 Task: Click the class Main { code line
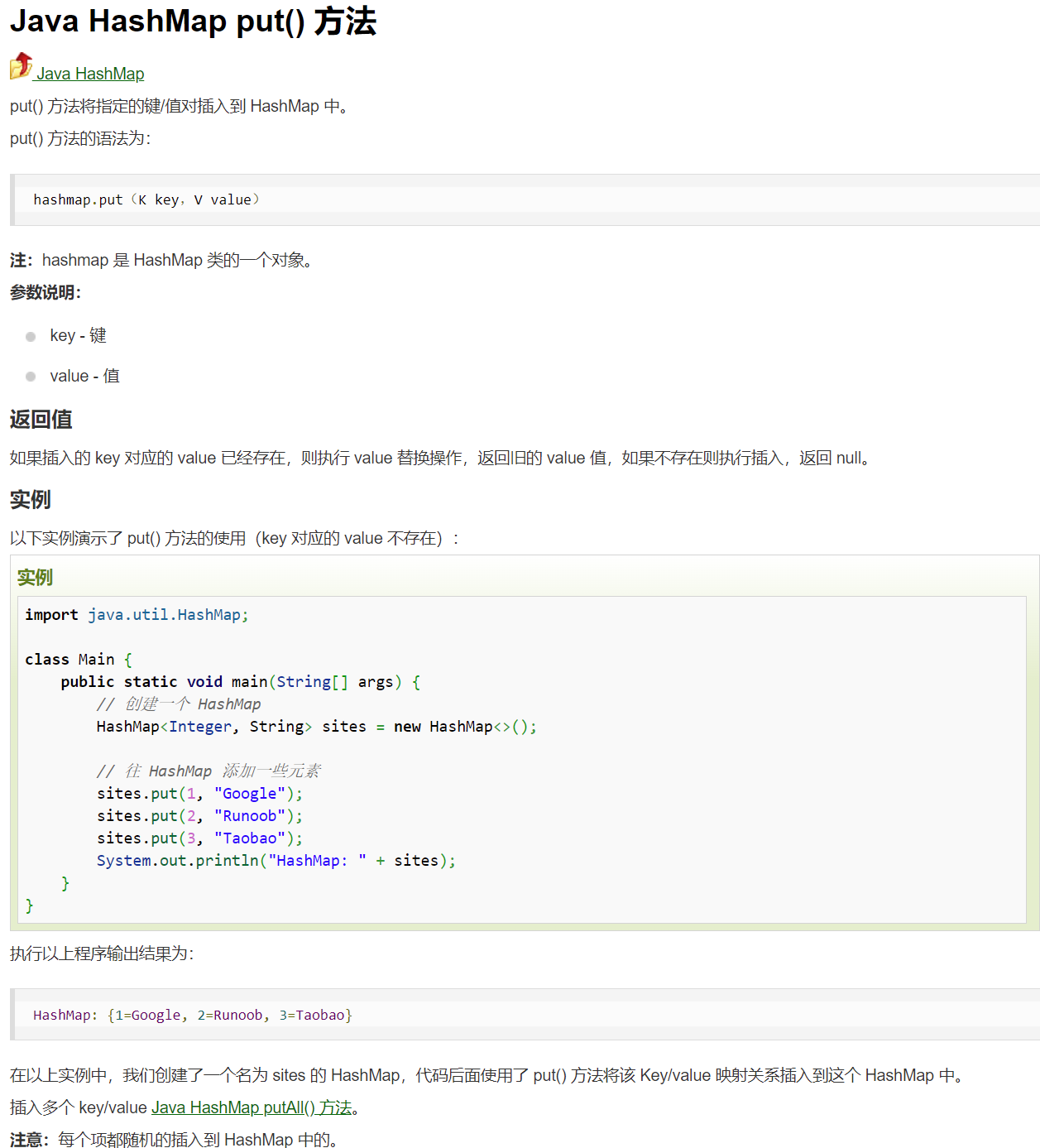click(x=79, y=660)
